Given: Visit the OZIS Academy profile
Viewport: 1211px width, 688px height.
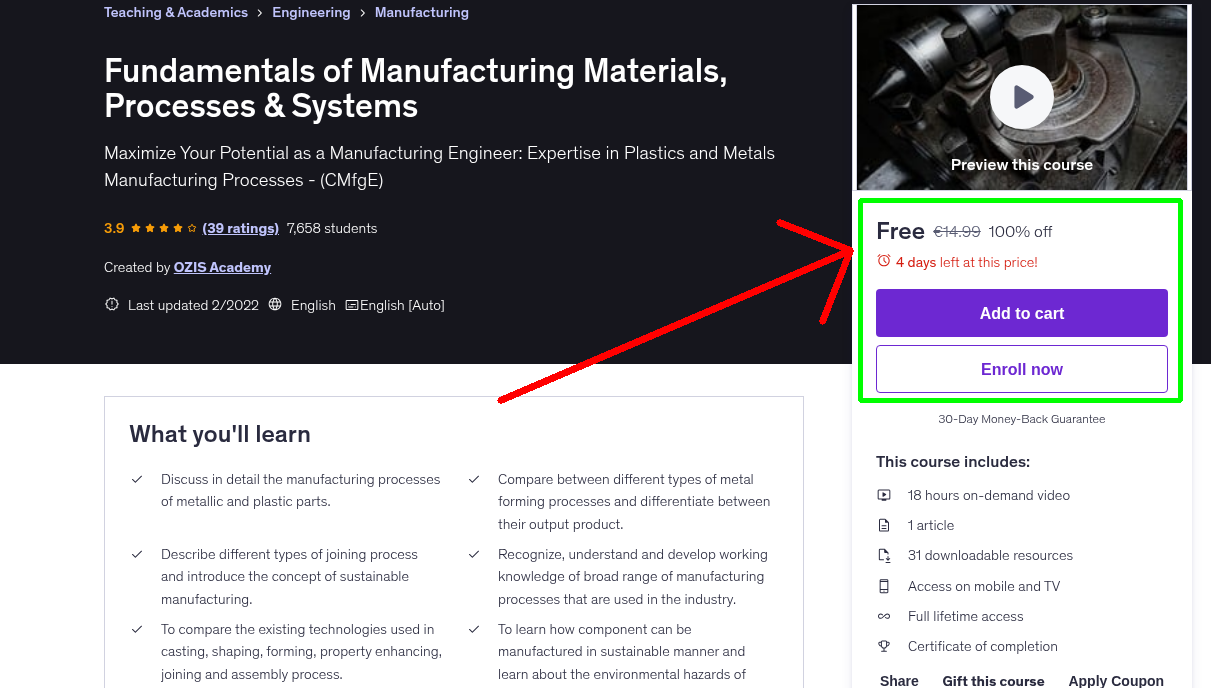Looking at the screenshot, I should [x=222, y=267].
